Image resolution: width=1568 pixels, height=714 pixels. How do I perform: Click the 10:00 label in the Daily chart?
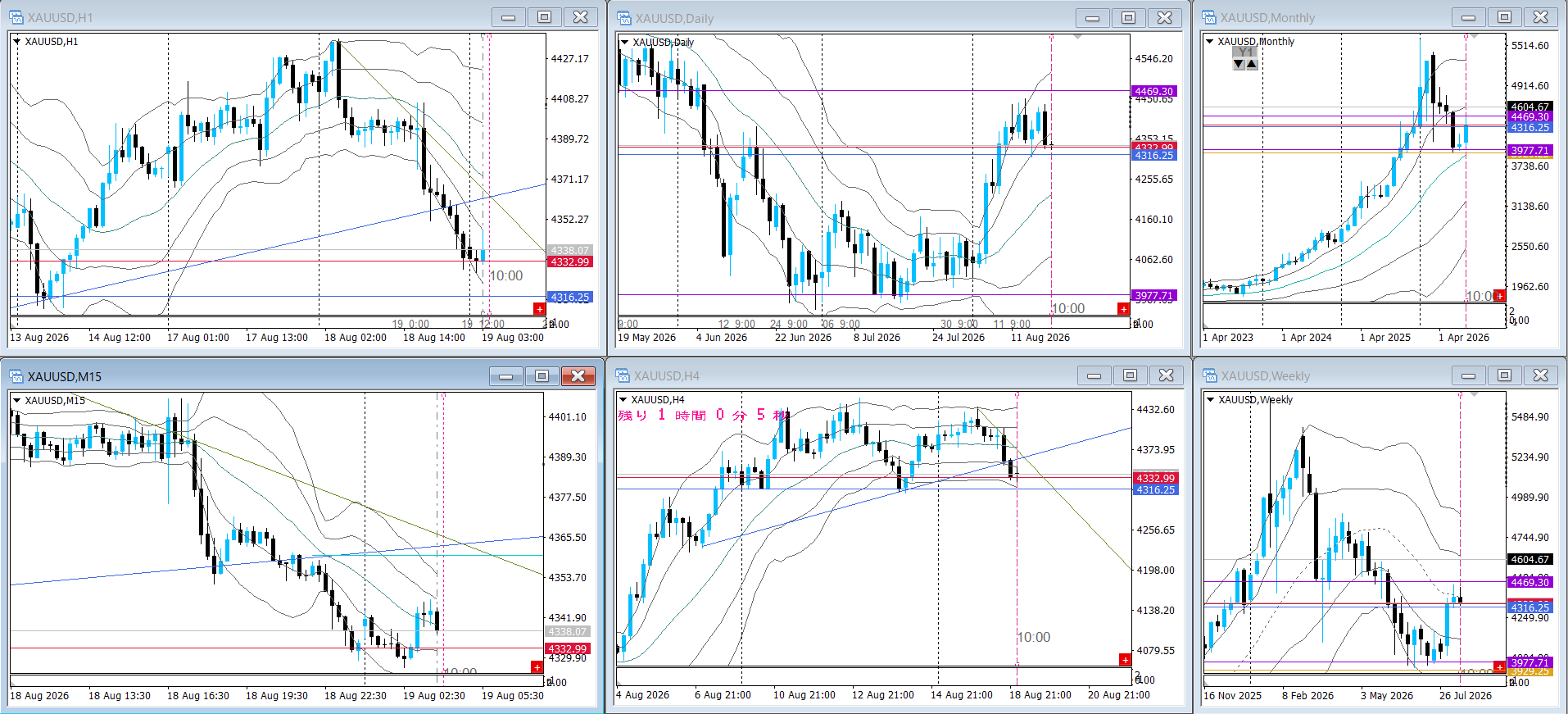point(1068,309)
